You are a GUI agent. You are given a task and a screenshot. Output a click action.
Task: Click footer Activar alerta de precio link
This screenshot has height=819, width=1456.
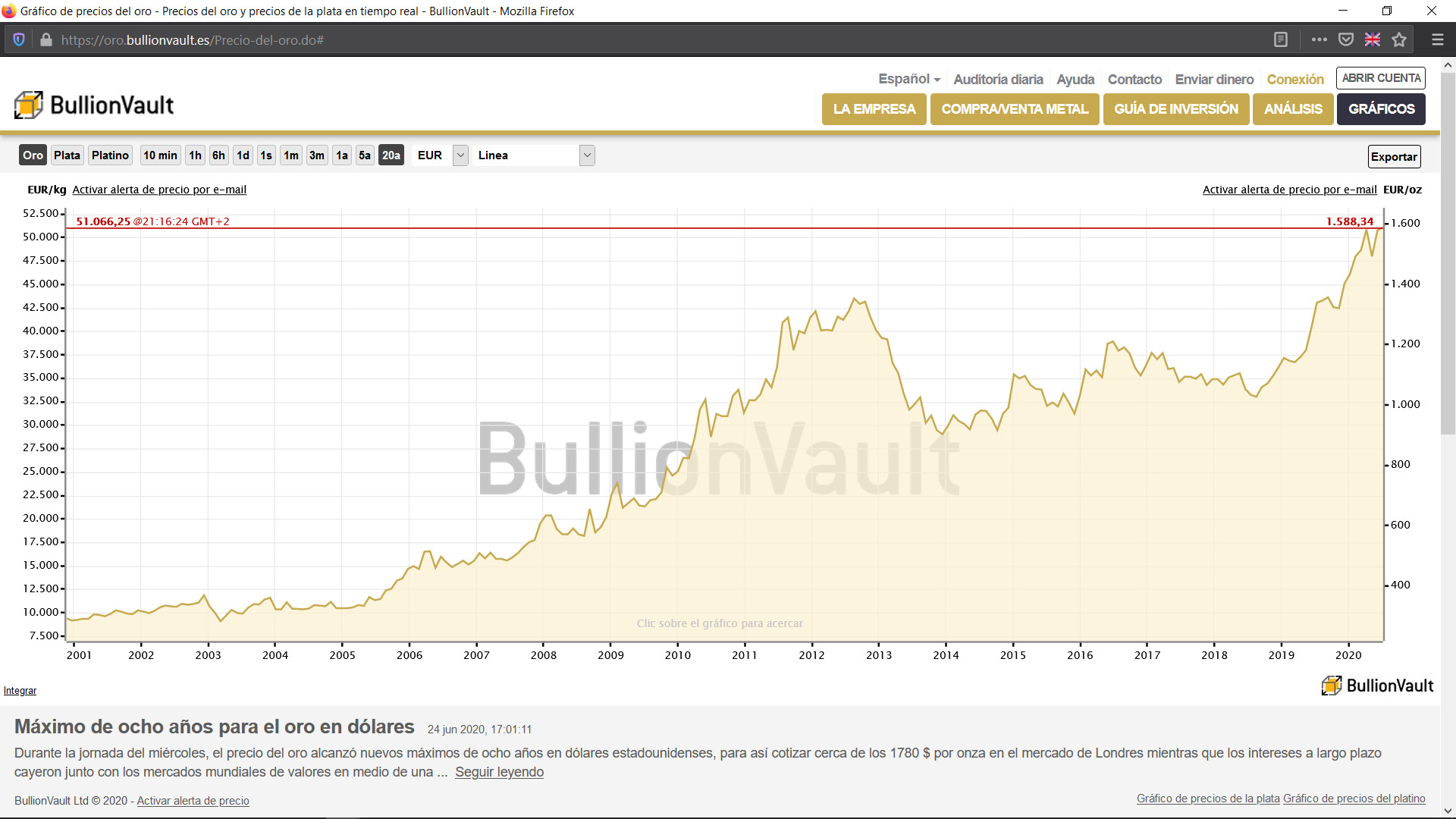193,801
